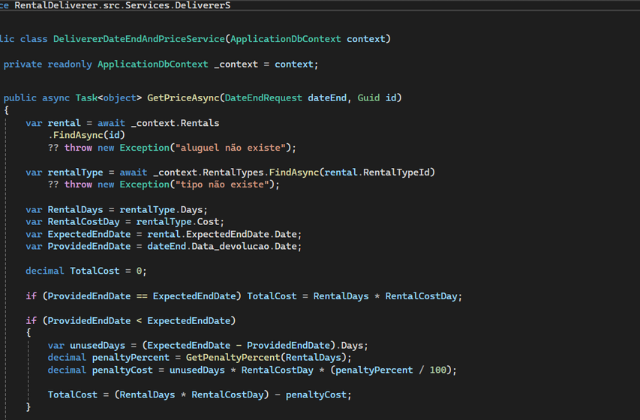This screenshot has height=420, width=640.
Task: Click the GetPriceAsync method name
Action: 185,97
